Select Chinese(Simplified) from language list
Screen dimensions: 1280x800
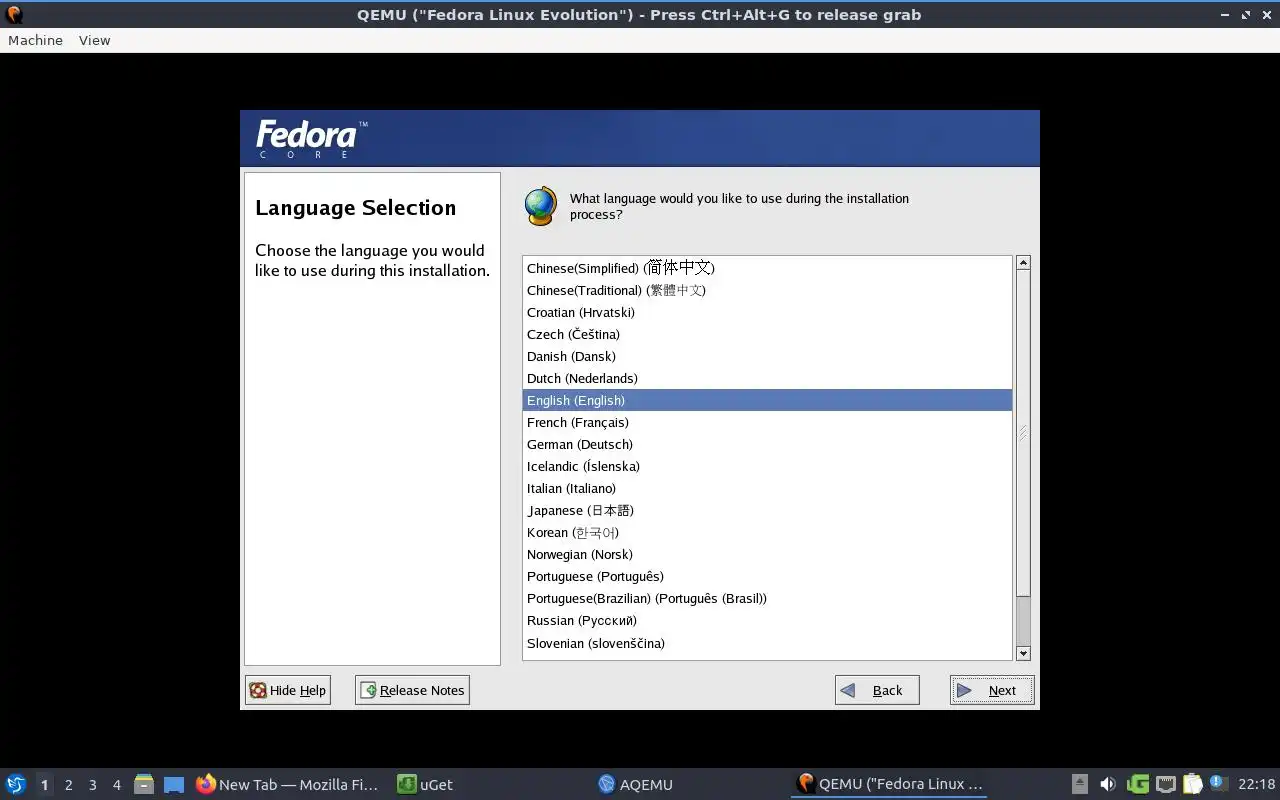coord(767,268)
